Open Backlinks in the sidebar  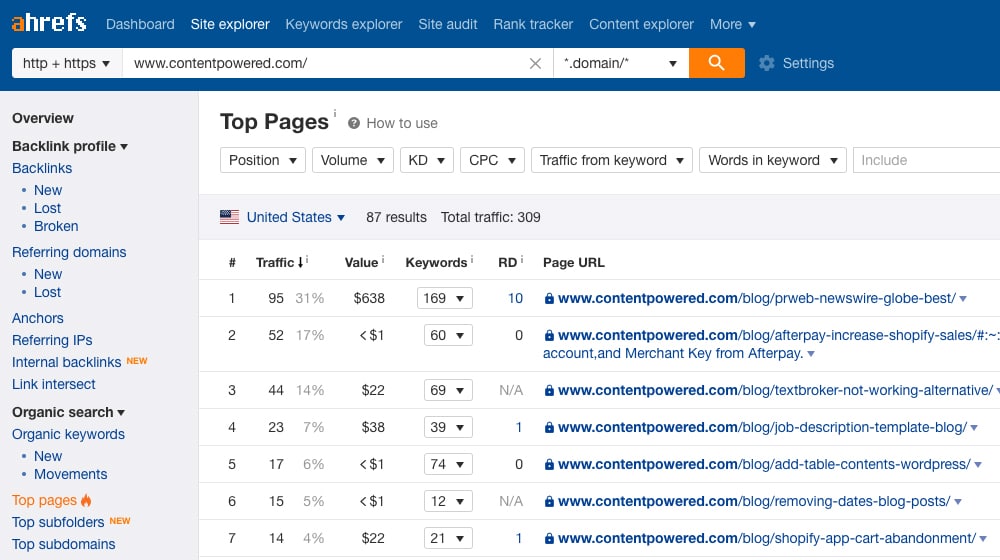42,168
